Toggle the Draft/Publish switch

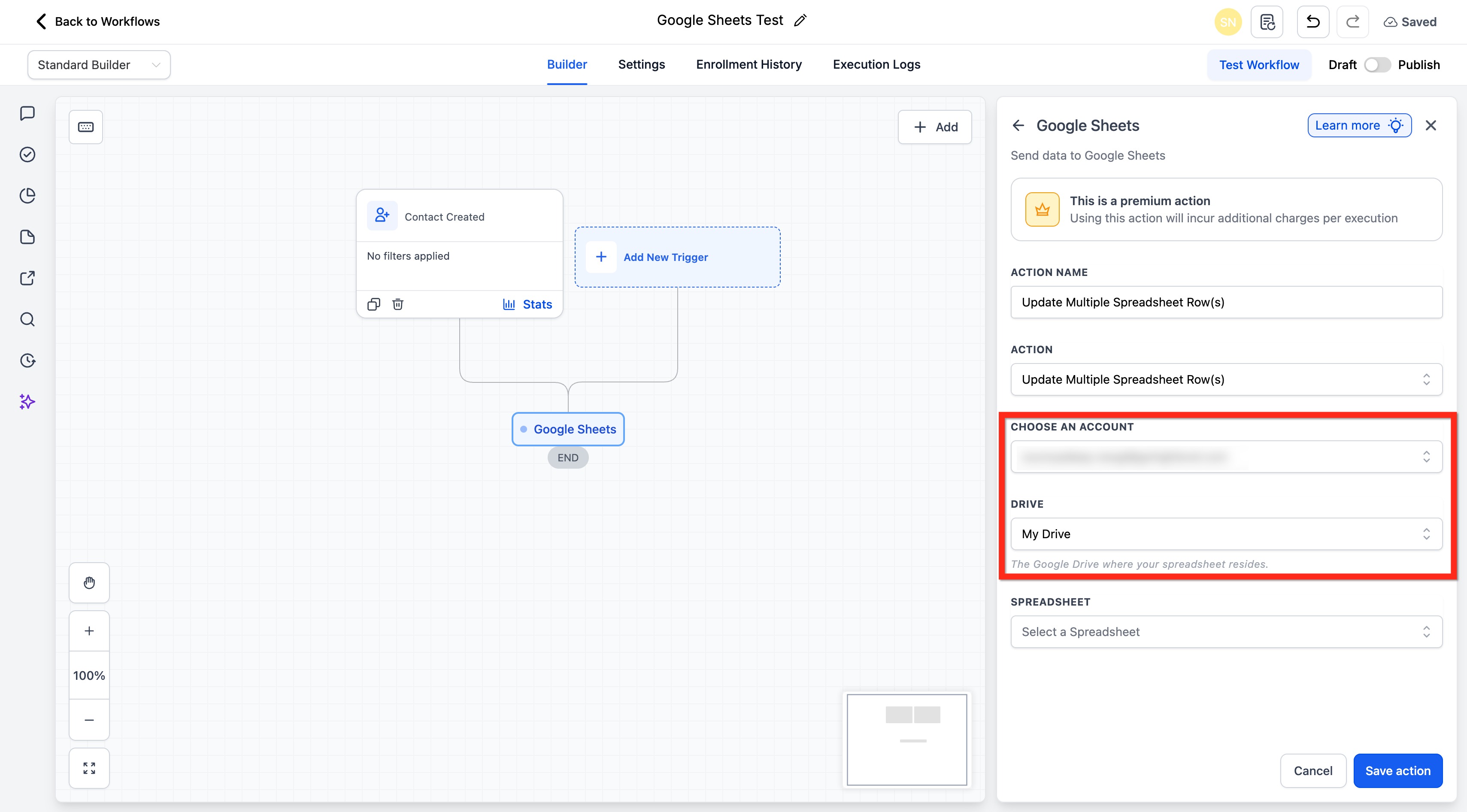coord(1377,65)
